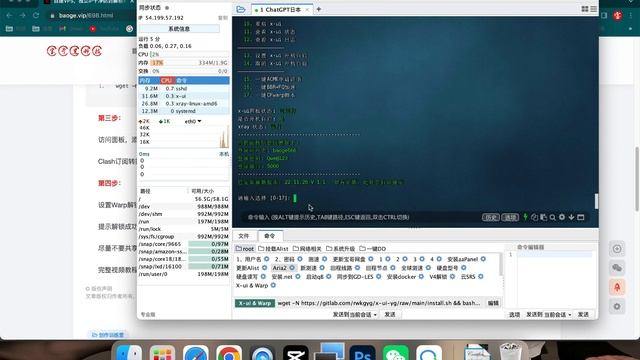Click gear icon next to 安装docker
Image resolution: width=640 pixels, height=360 pixels.
421,277
